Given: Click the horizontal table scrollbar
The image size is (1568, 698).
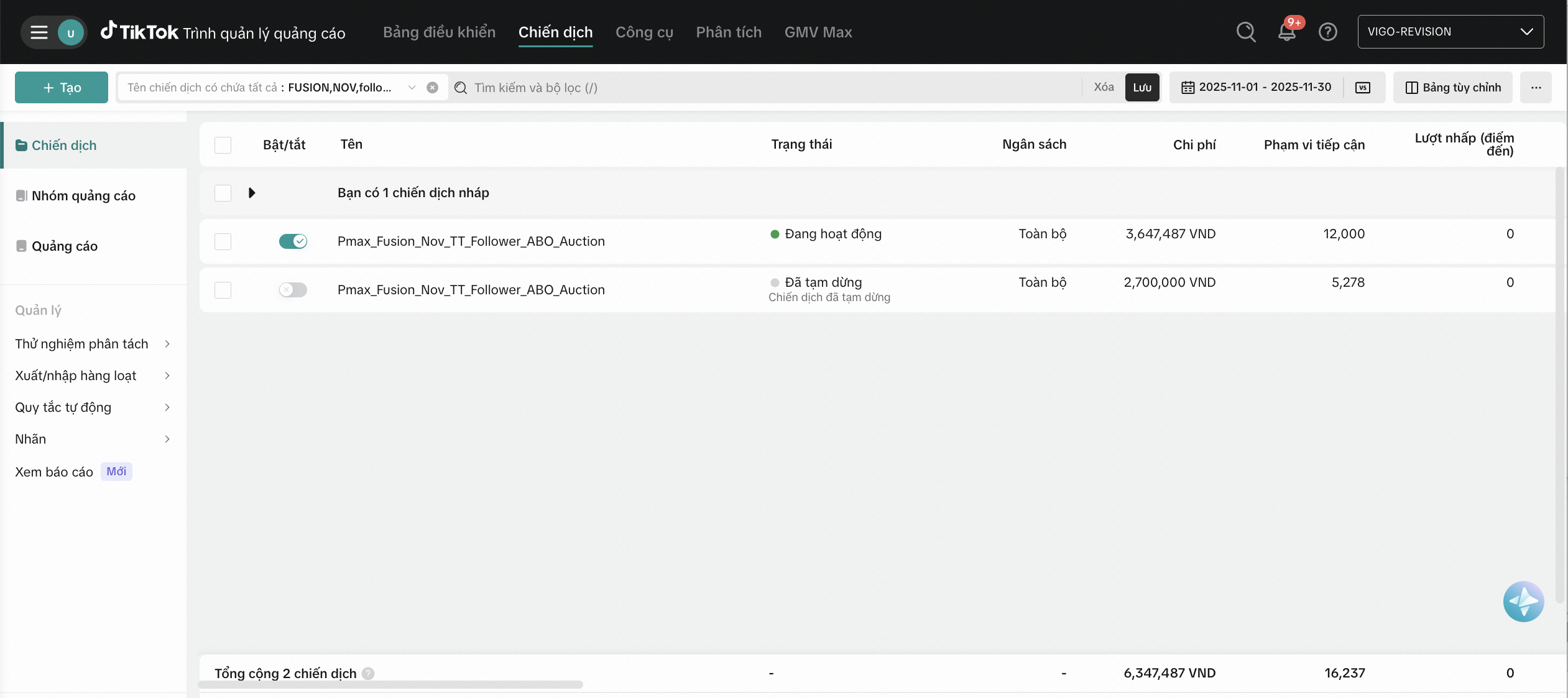Looking at the screenshot, I should click(x=390, y=684).
